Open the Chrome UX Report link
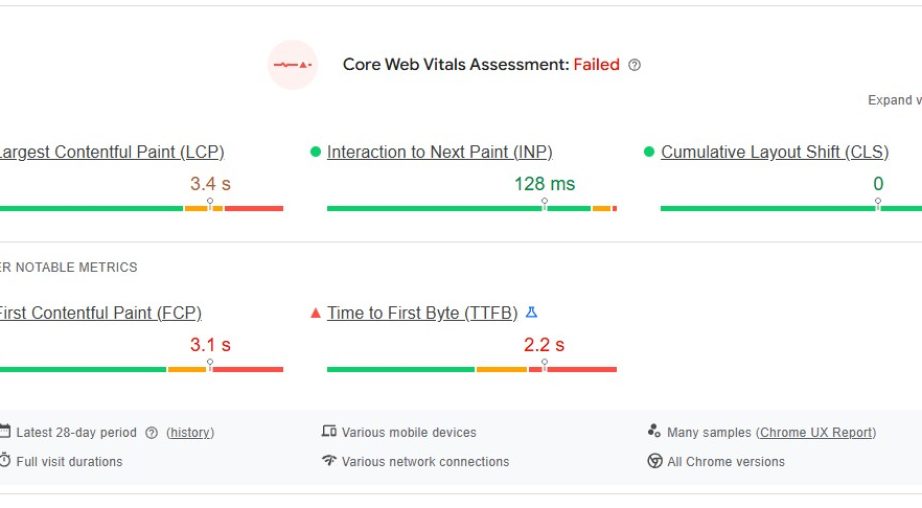This screenshot has width=922, height=508. click(x=816, y=433)
